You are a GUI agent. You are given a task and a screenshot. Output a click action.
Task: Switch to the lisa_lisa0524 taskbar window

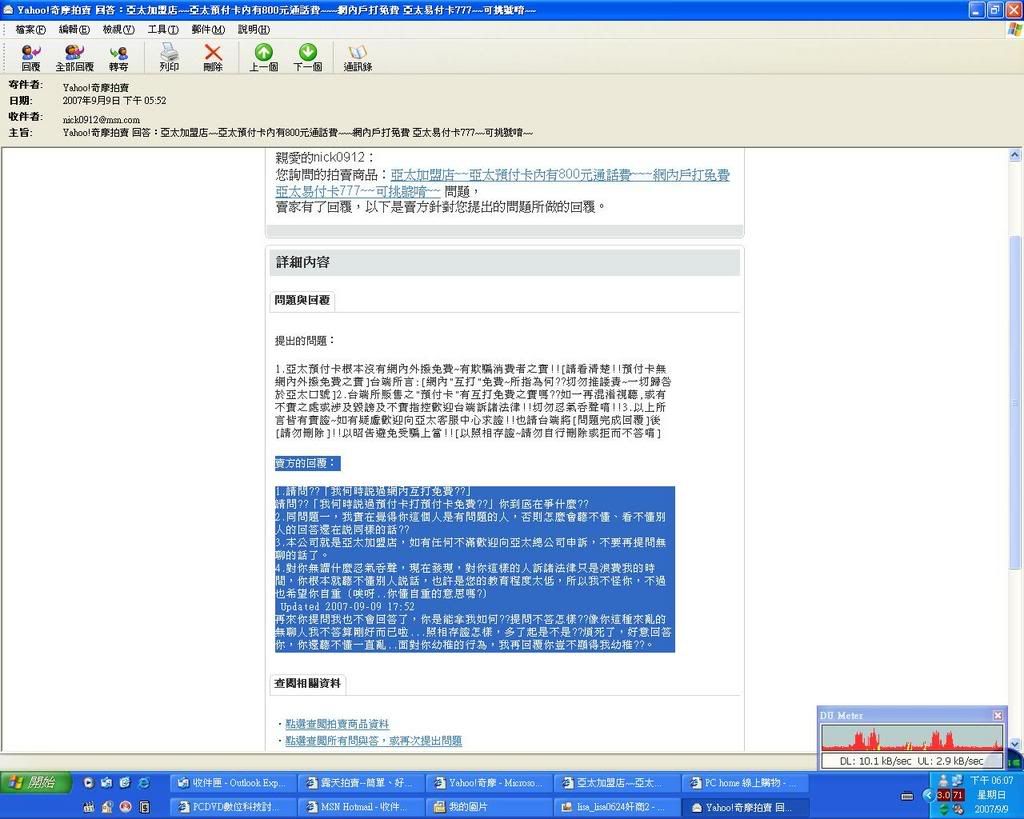click(x=616, y=807)
